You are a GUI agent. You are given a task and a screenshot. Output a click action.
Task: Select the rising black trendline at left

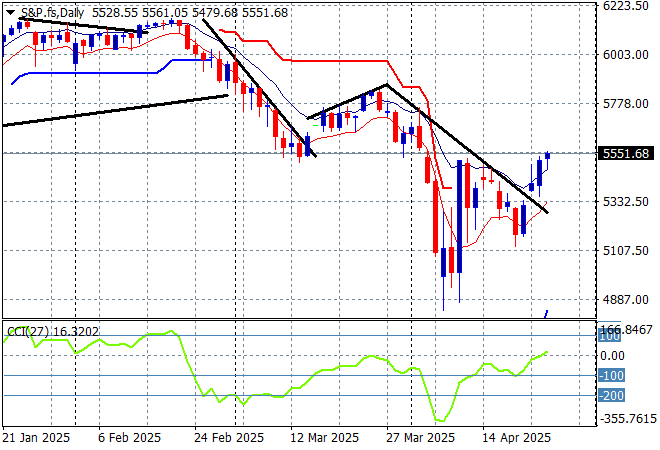click(x=115, y=110)
